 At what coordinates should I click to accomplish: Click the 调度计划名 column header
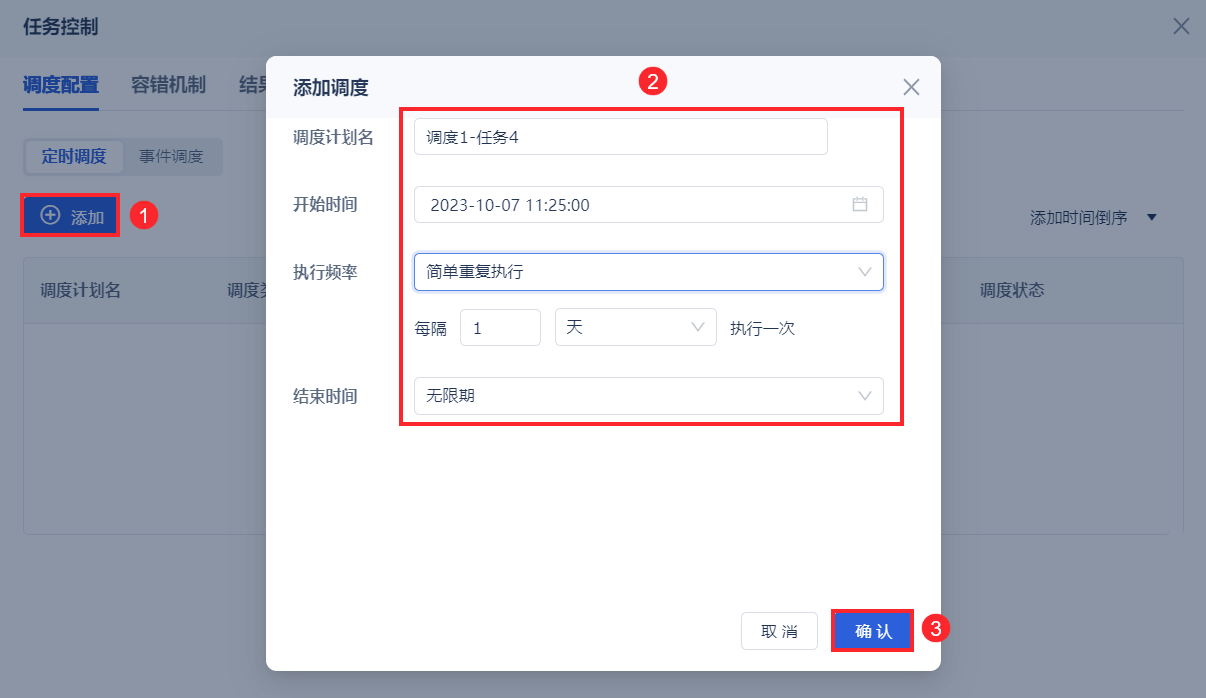pyautogui.click(x=81, y=290)
